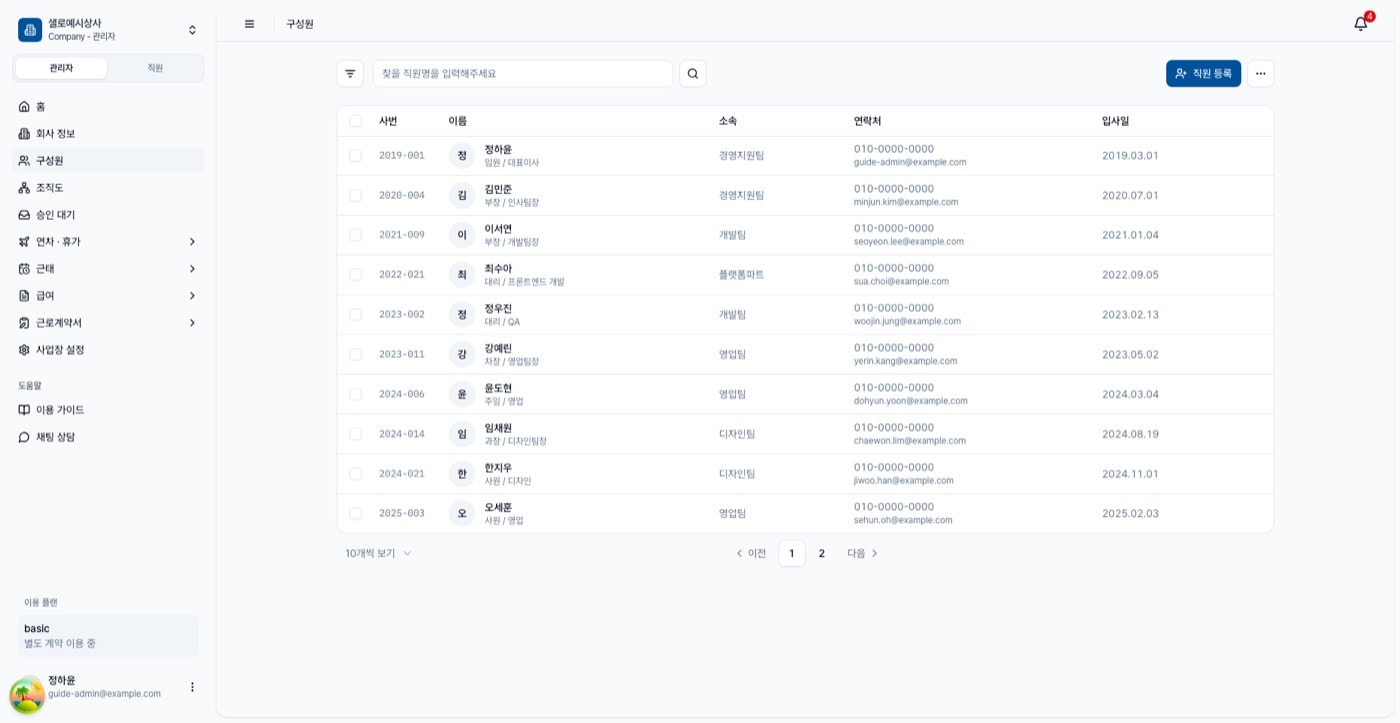Expand the 연차 · 휴가 menu
Screen dimensions: 1400x723
108,242
